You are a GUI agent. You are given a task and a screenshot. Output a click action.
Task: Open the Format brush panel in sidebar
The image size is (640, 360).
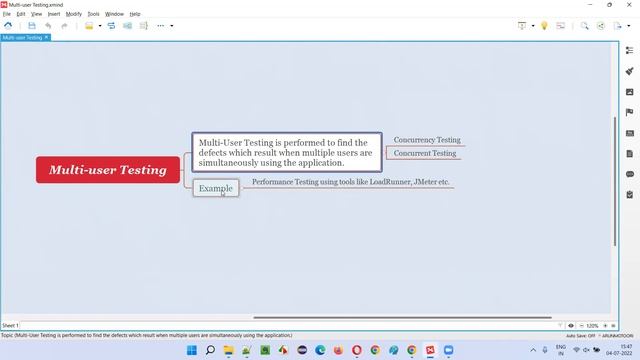click(x=629, y=71)
